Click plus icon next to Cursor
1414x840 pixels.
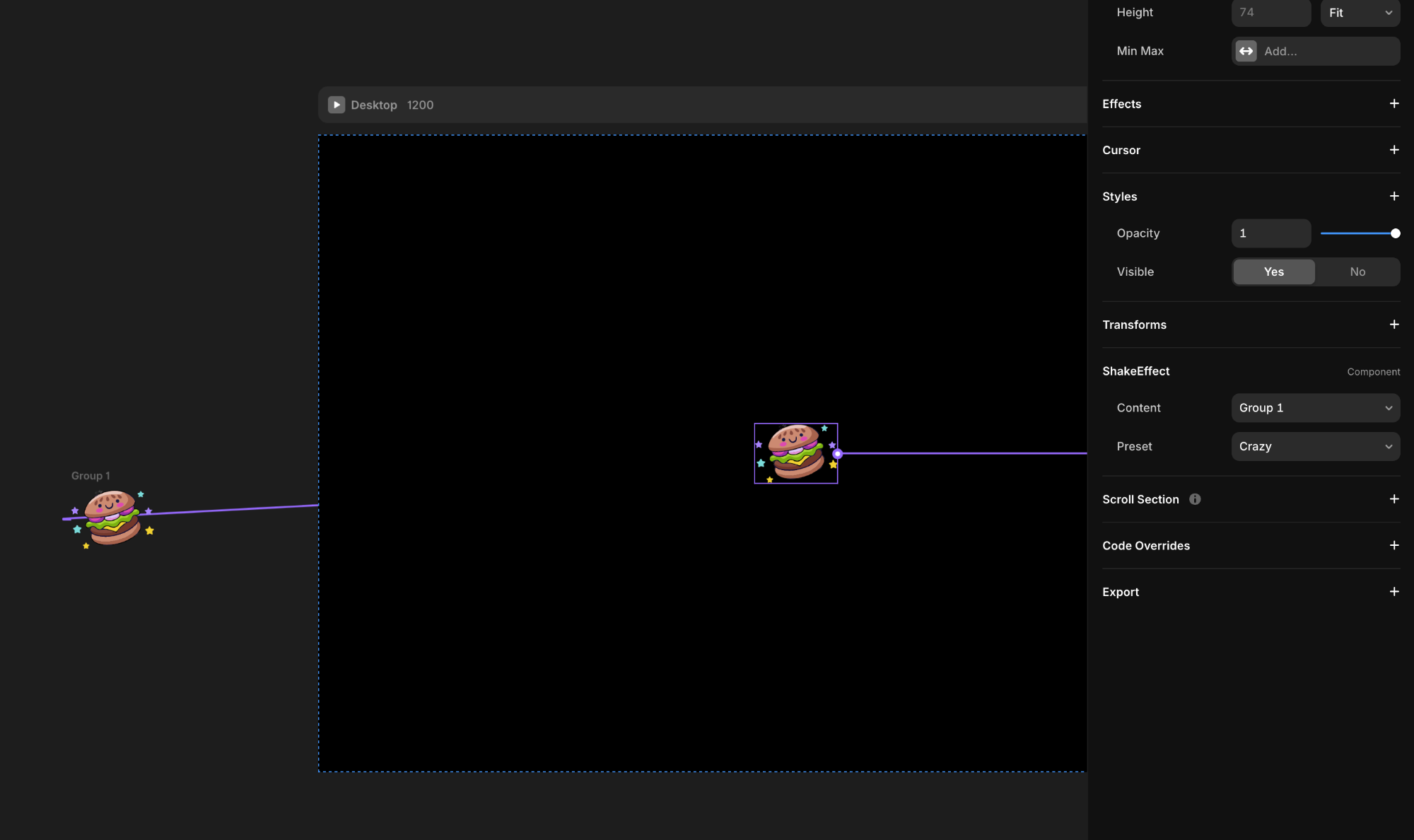point(1393,150)
